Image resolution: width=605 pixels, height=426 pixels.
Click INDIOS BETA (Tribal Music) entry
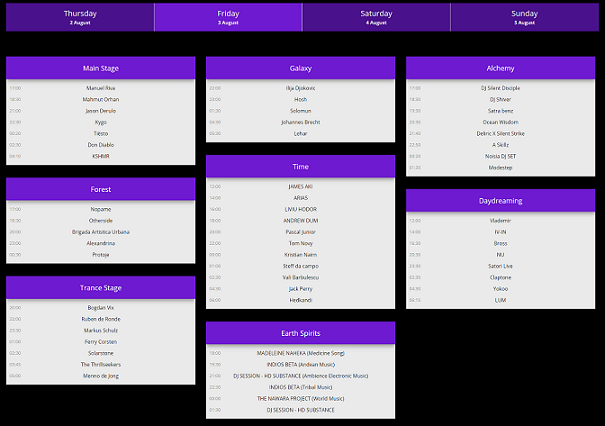[x=301, y=387]
